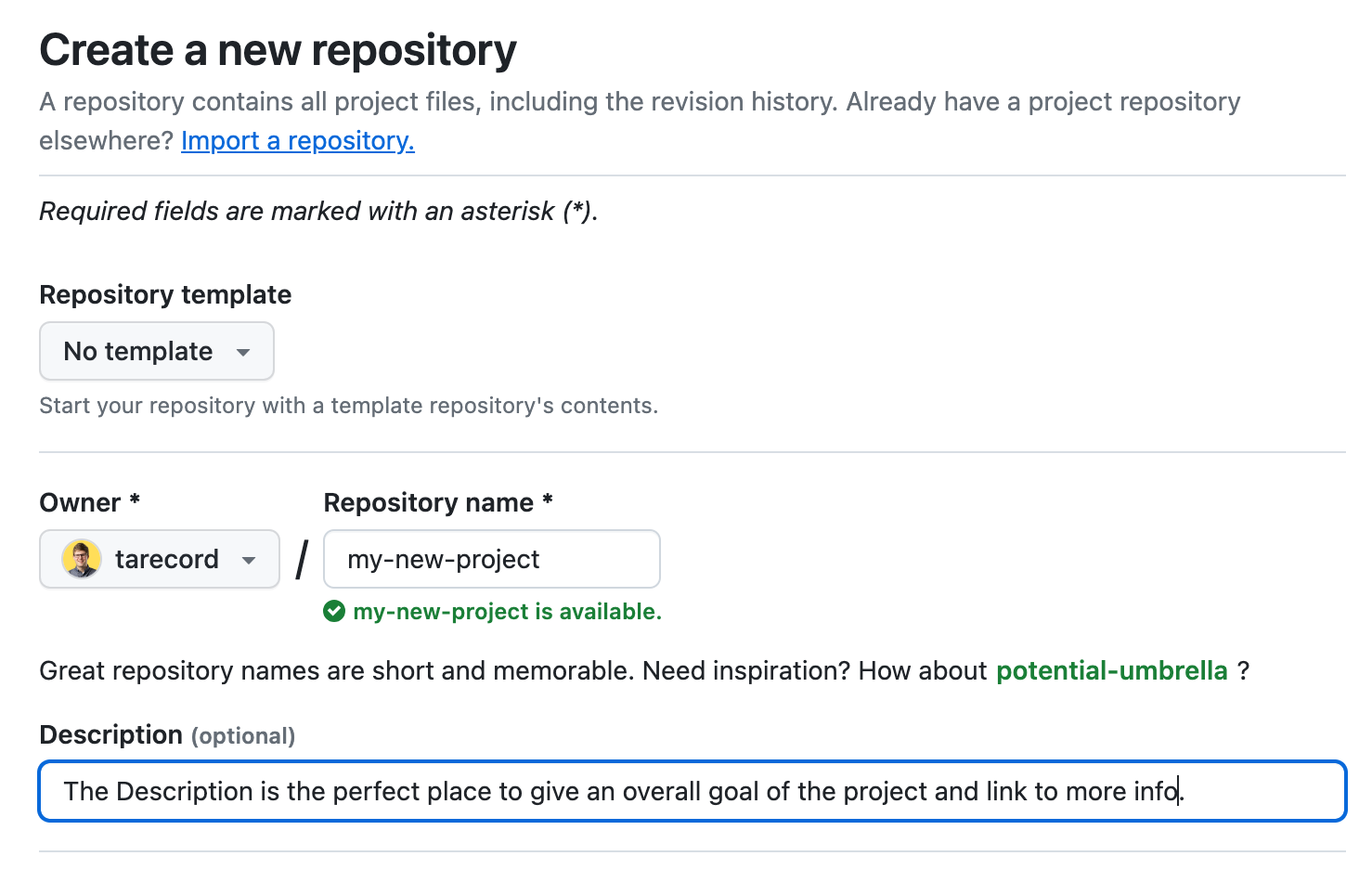Click the caret arrow beside No template

pos(243,352)
